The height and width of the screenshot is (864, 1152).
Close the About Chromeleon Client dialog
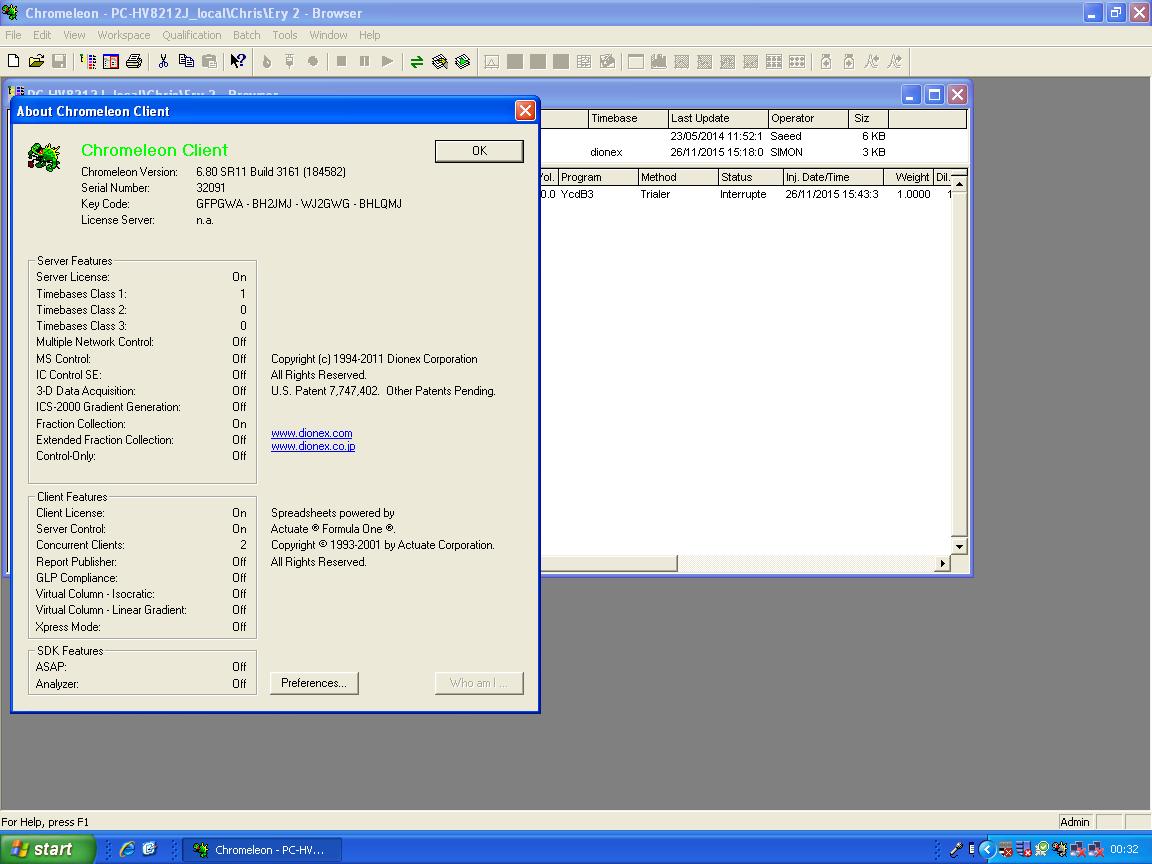click(x=525, y=110)
